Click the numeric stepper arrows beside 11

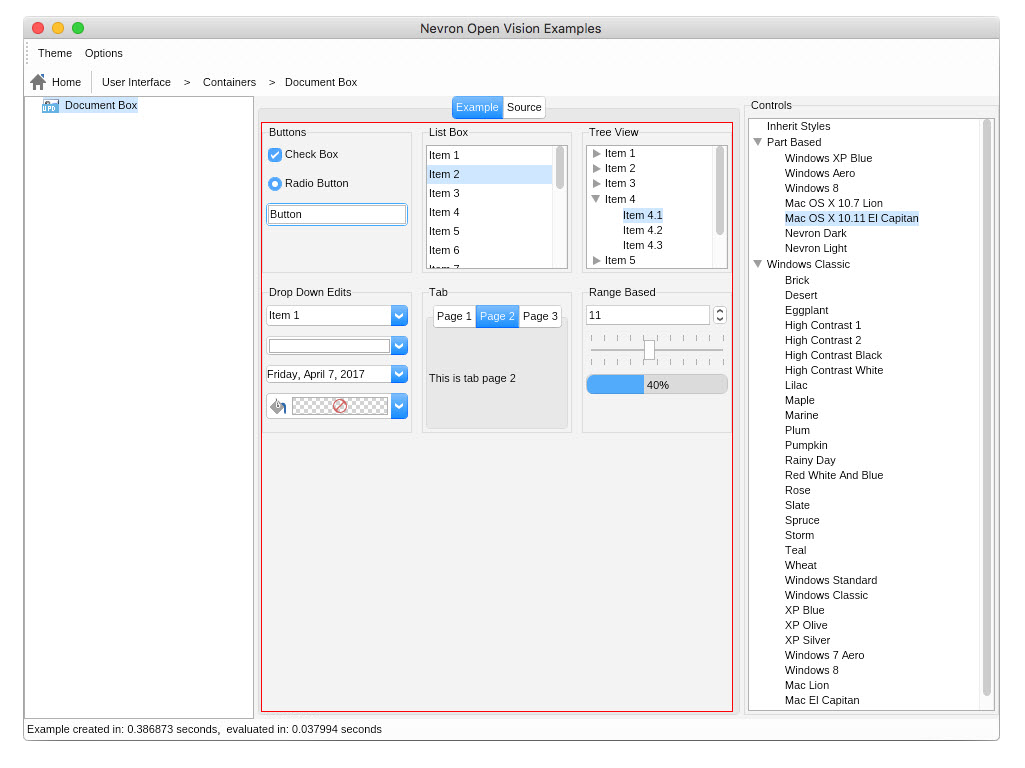tap(720, 315)
